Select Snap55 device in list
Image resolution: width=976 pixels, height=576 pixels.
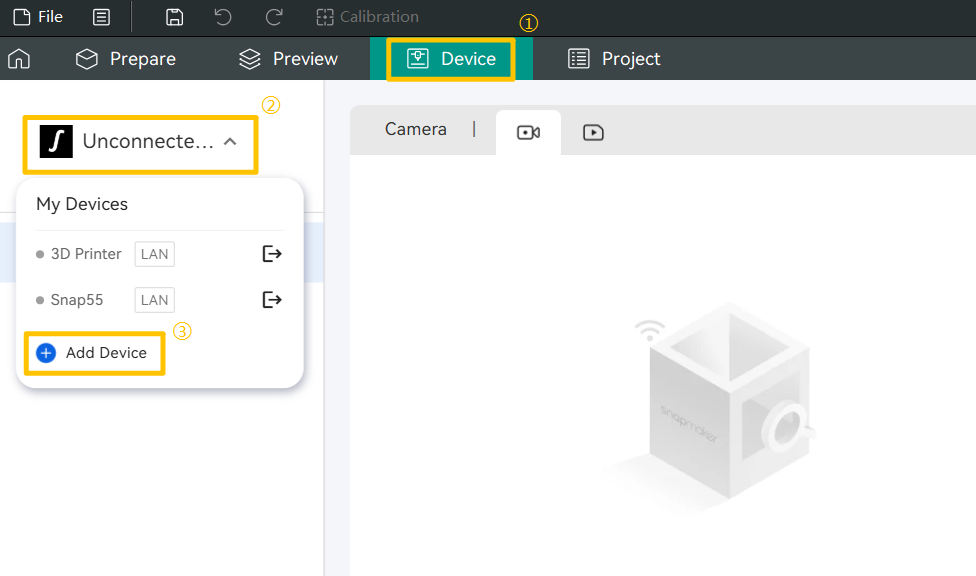(77, 300)
